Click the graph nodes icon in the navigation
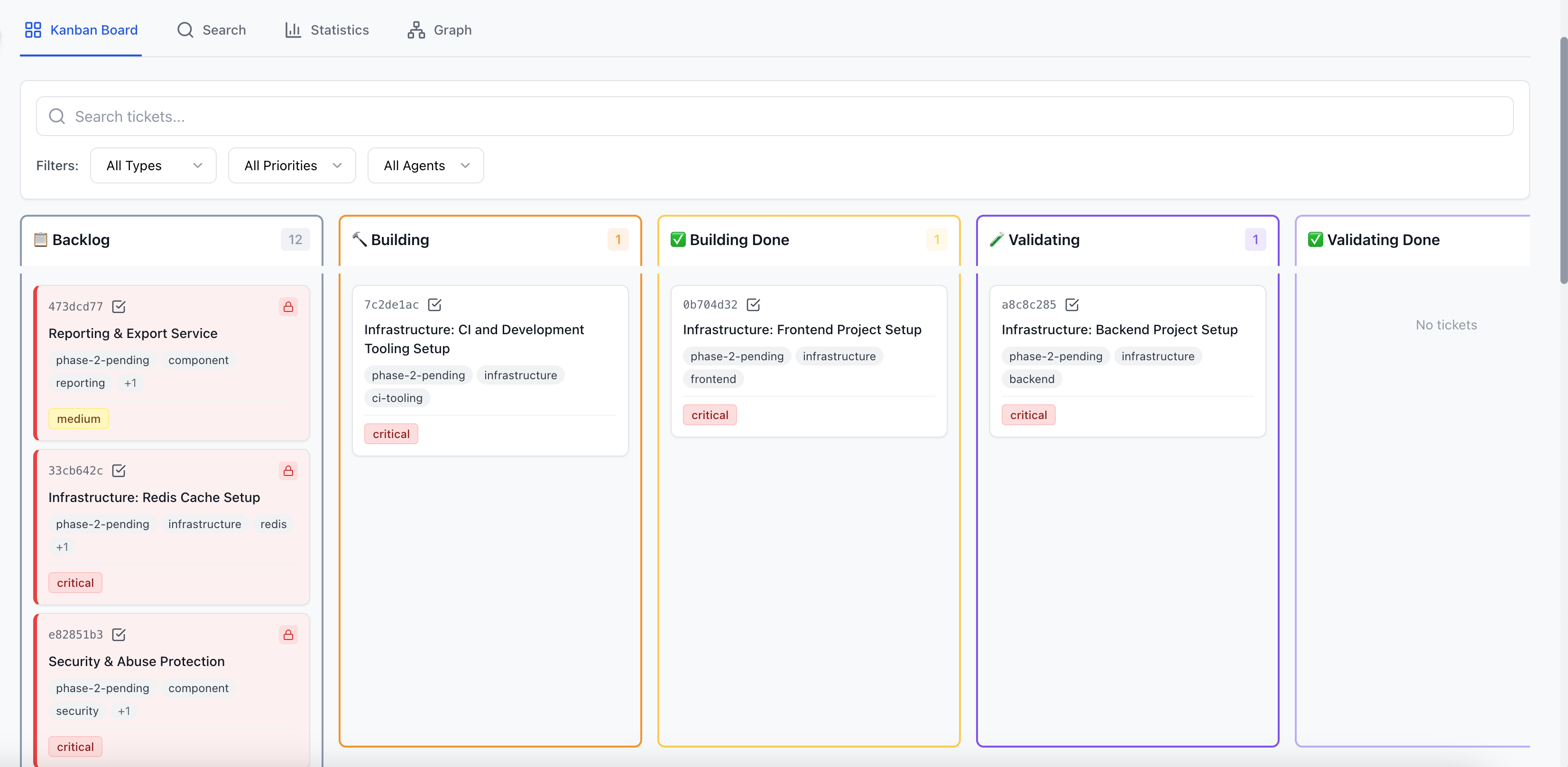 click(x=415, y=29)
